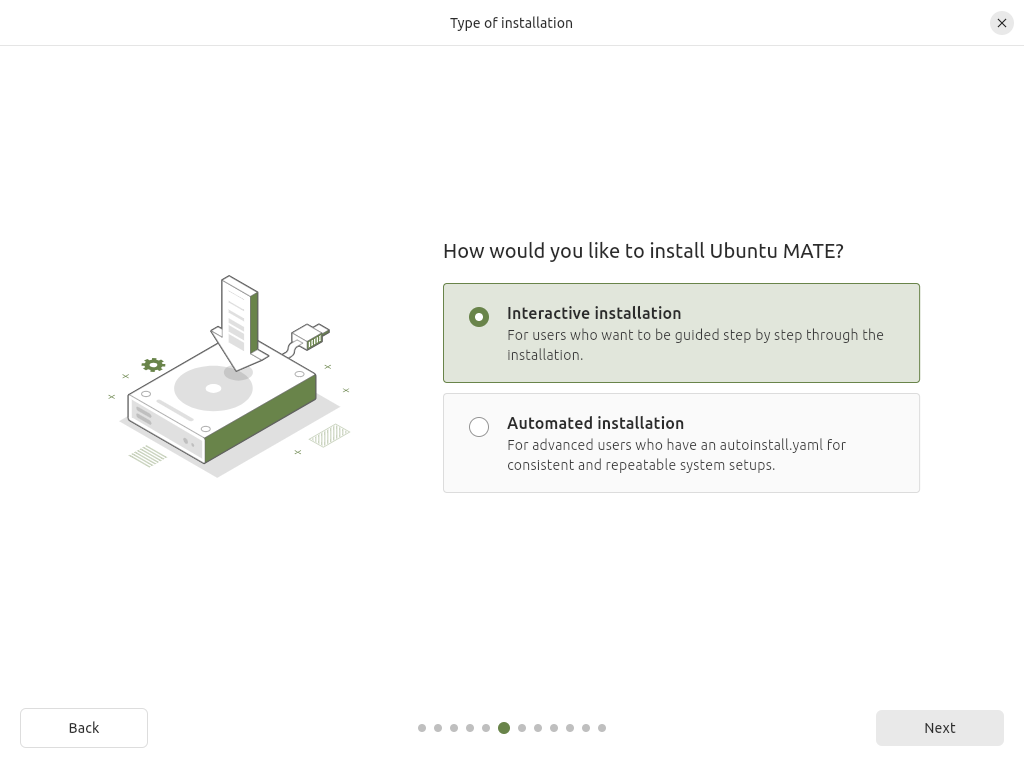Click the "Type of installation" window title

[511, 23]
